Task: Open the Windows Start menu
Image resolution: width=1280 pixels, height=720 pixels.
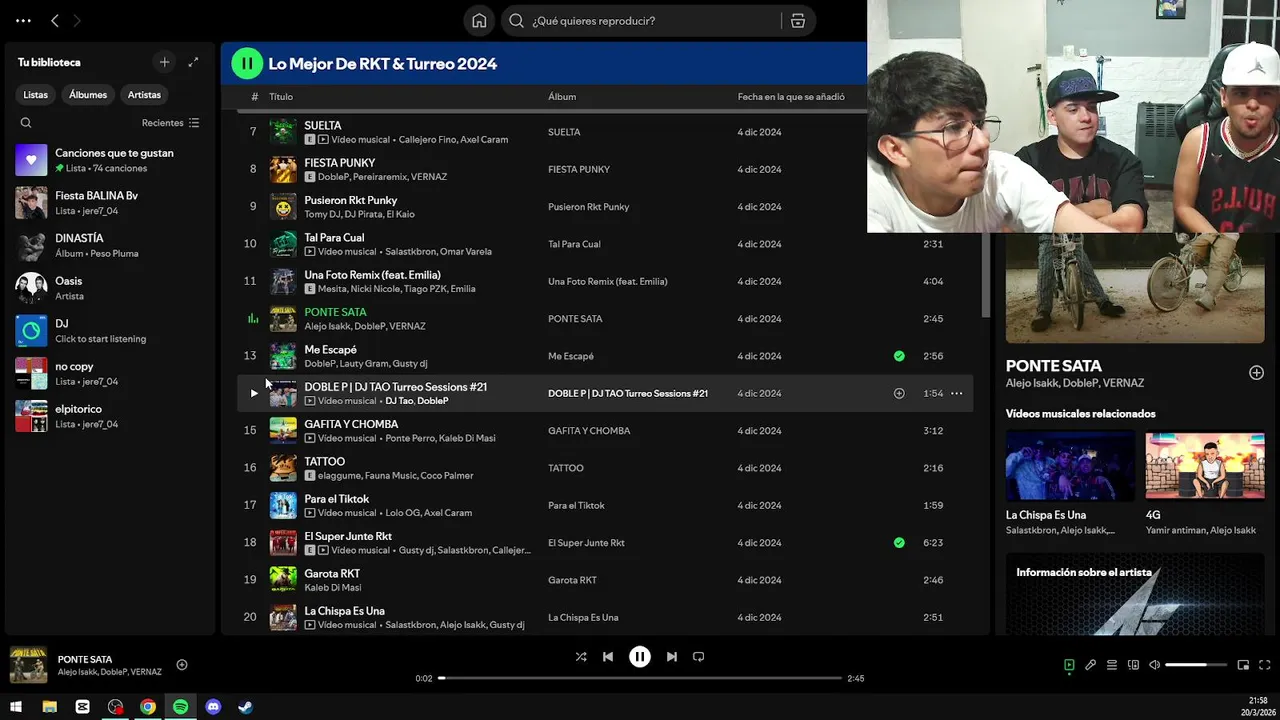Action: [16, 707]
